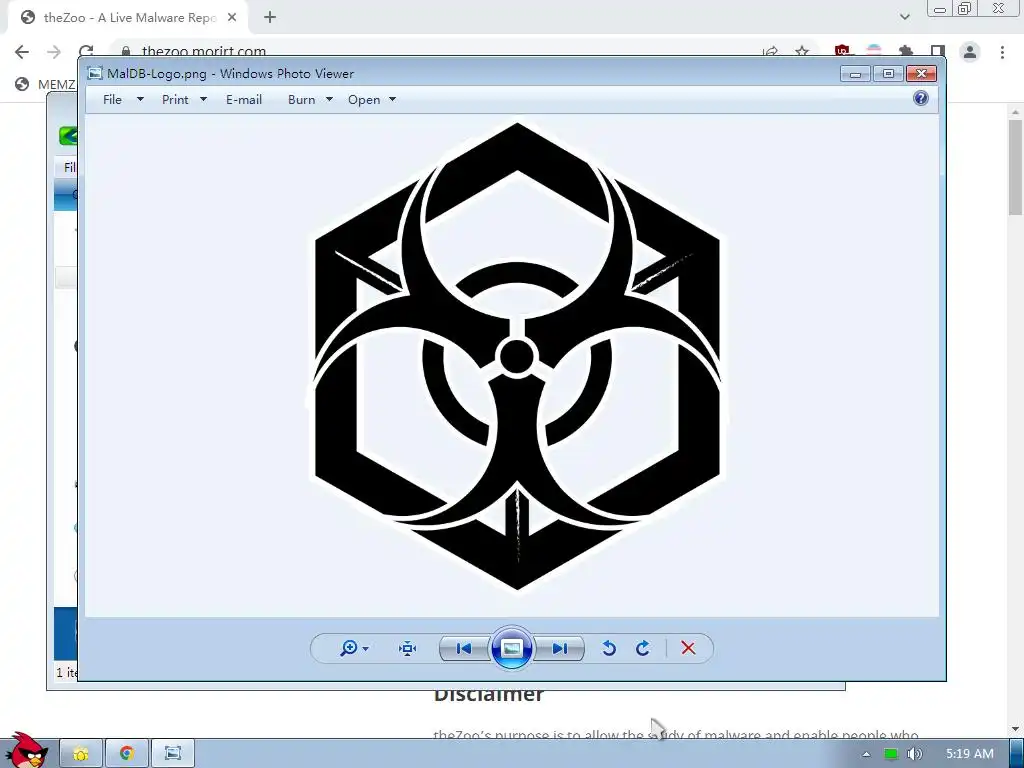Select theZoo browser tab in Chrome
Image resolution: width=1024 pixels, height=768 pixels.
[129, 18]
